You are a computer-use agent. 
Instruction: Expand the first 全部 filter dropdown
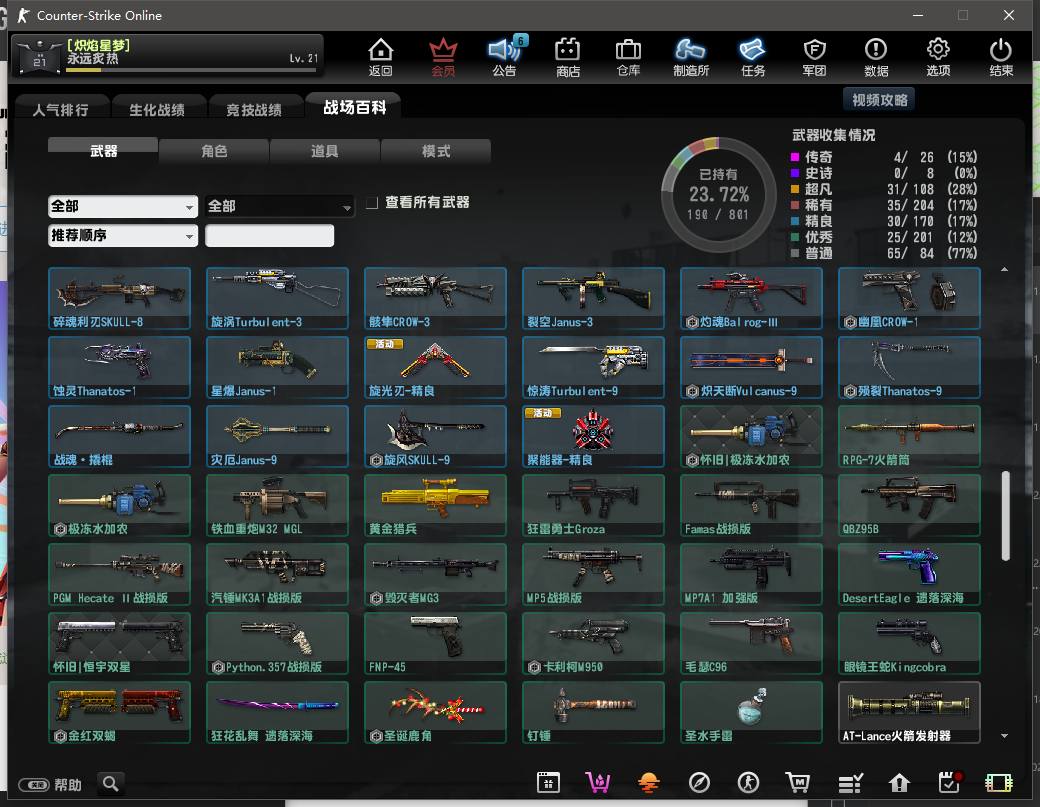(x=122, y=206)
